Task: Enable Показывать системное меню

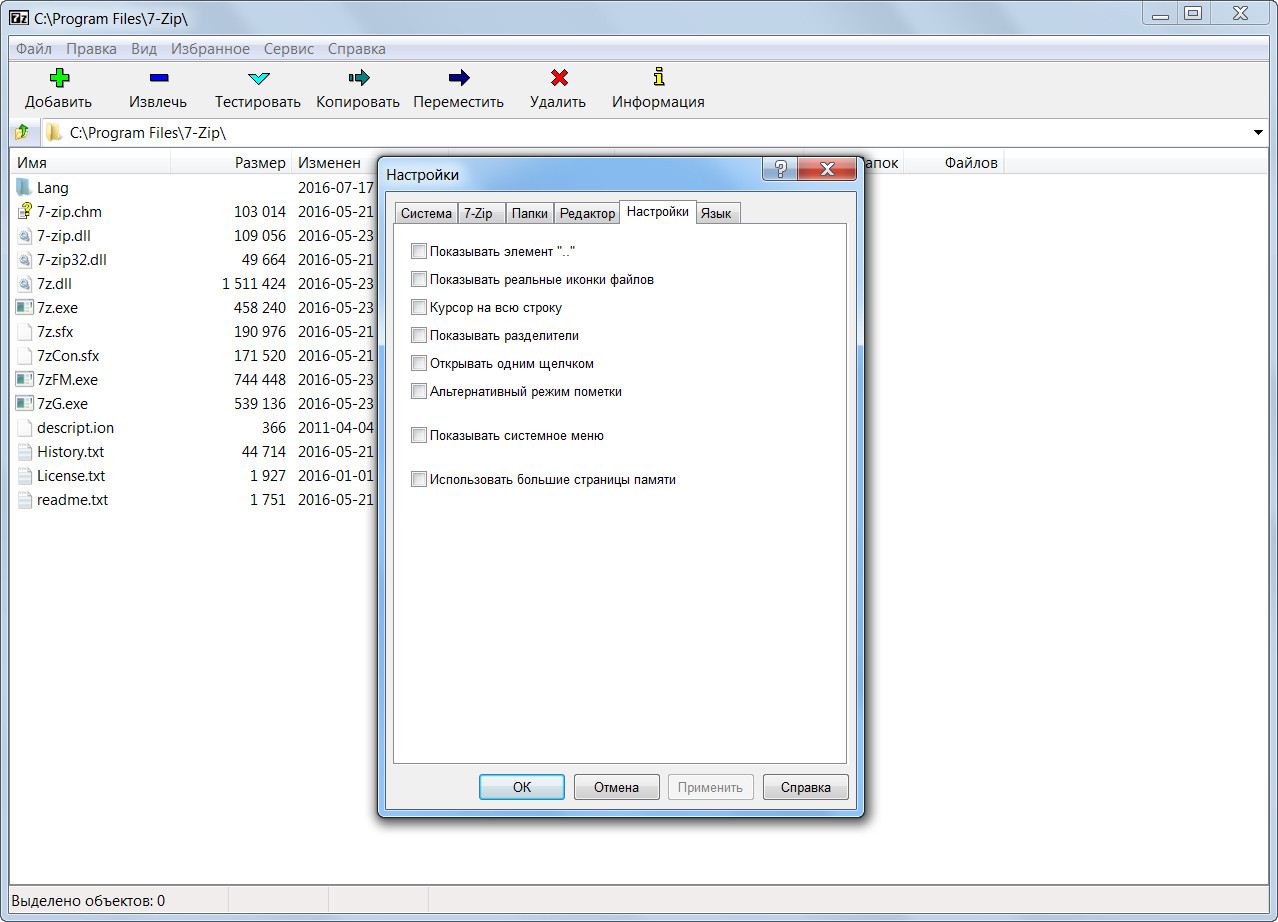Action: click(419, 435)
